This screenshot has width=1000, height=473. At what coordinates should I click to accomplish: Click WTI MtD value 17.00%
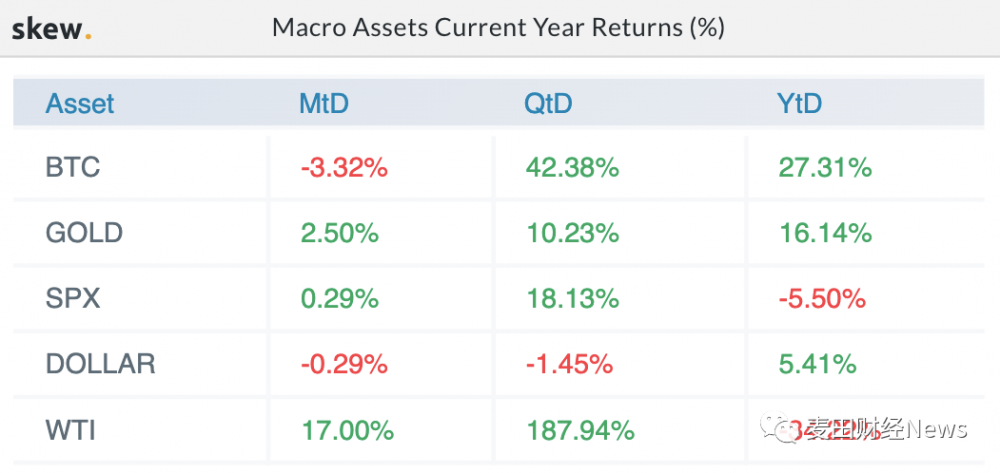click(x=347, y=431)
